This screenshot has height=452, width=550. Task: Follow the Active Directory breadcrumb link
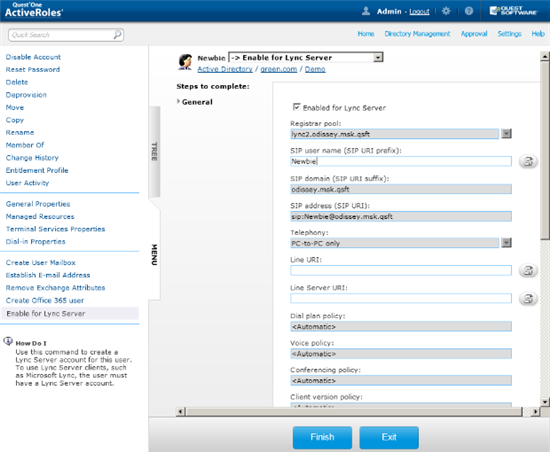225,69
